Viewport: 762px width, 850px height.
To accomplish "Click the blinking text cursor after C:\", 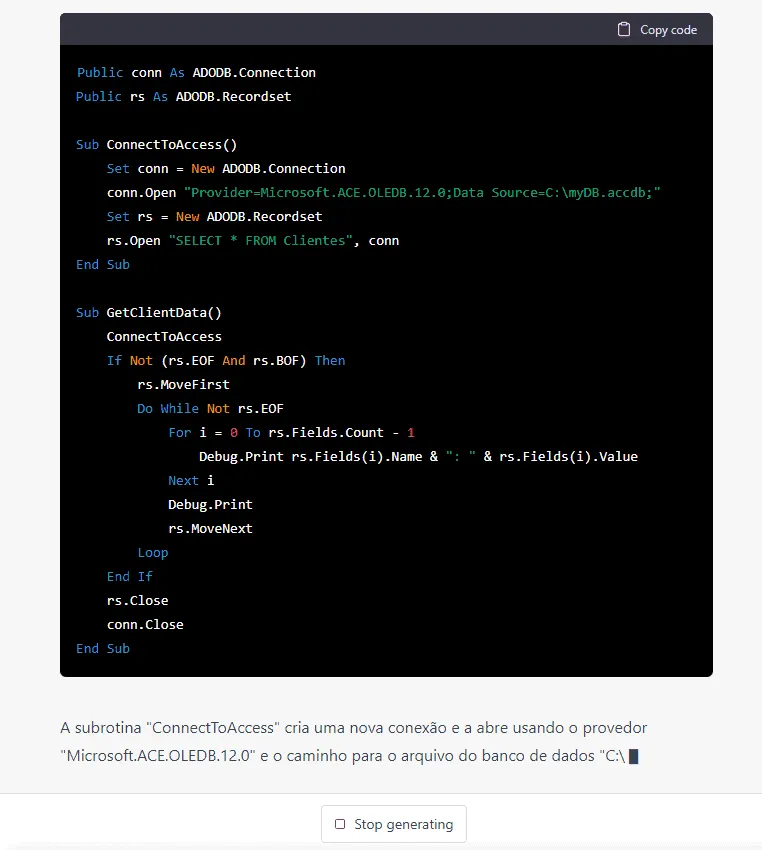I will [x=634, y=756].
